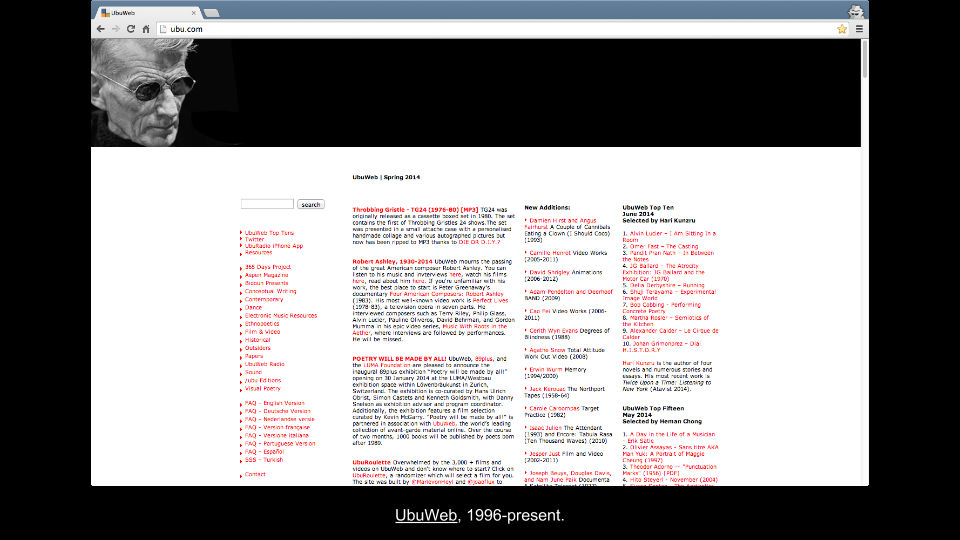
Task: Click the incognito spy icon in title bar
Action: (855, 11)
